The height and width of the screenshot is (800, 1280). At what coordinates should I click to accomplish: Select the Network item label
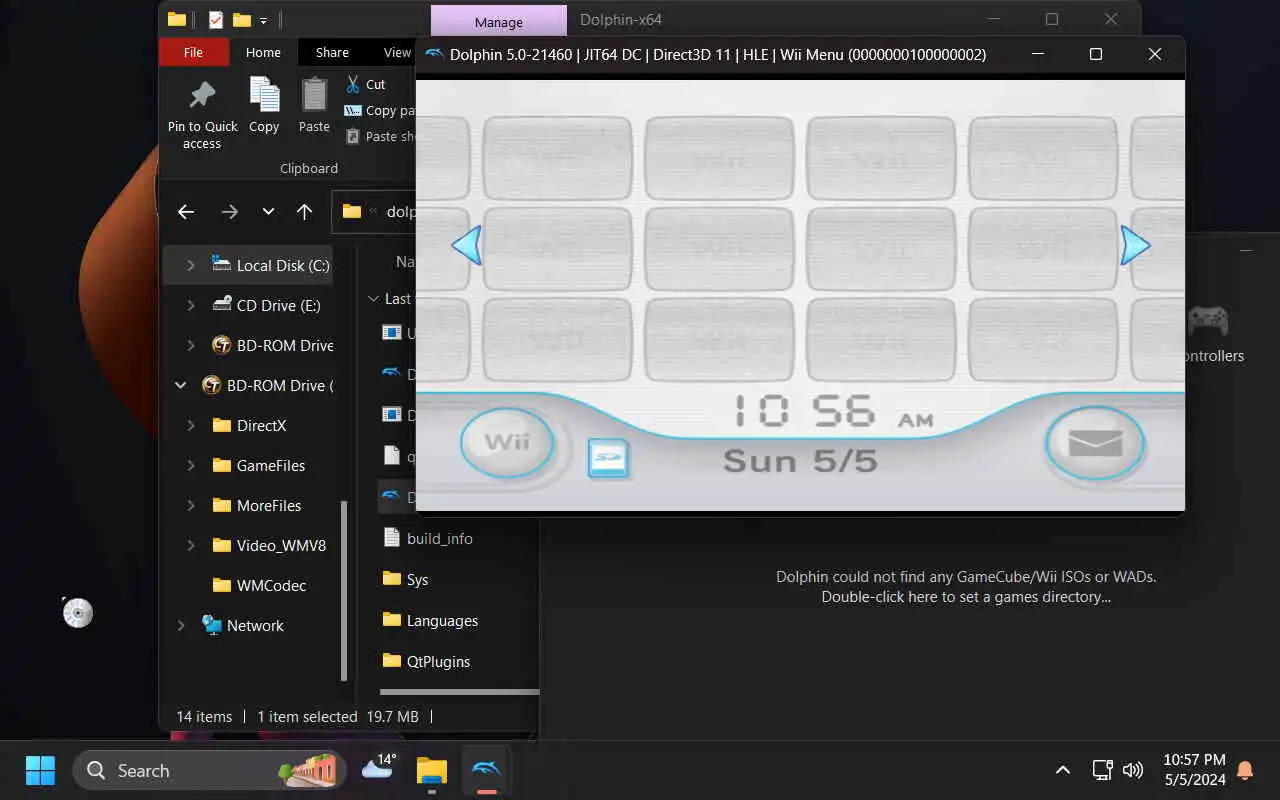pyautogui.click(x=255, y=625)
